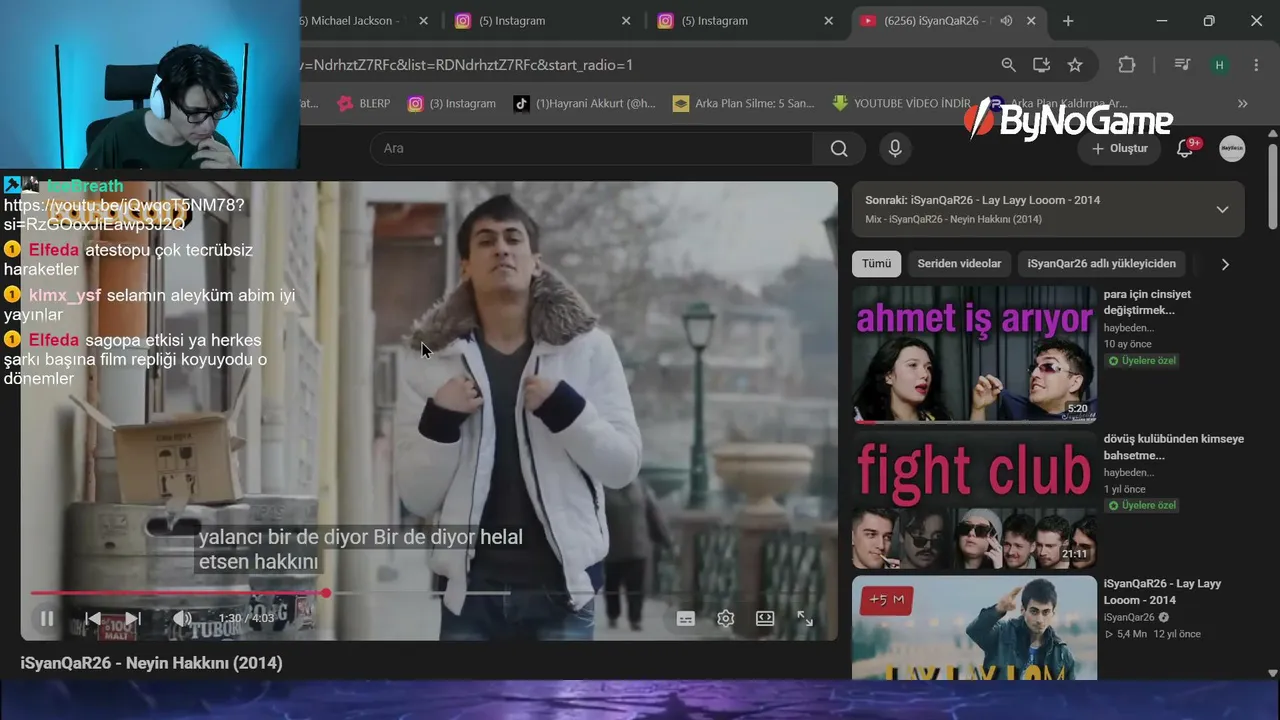
Task: Open the Chrome extensions puzzle icon
Action: 1127,65
